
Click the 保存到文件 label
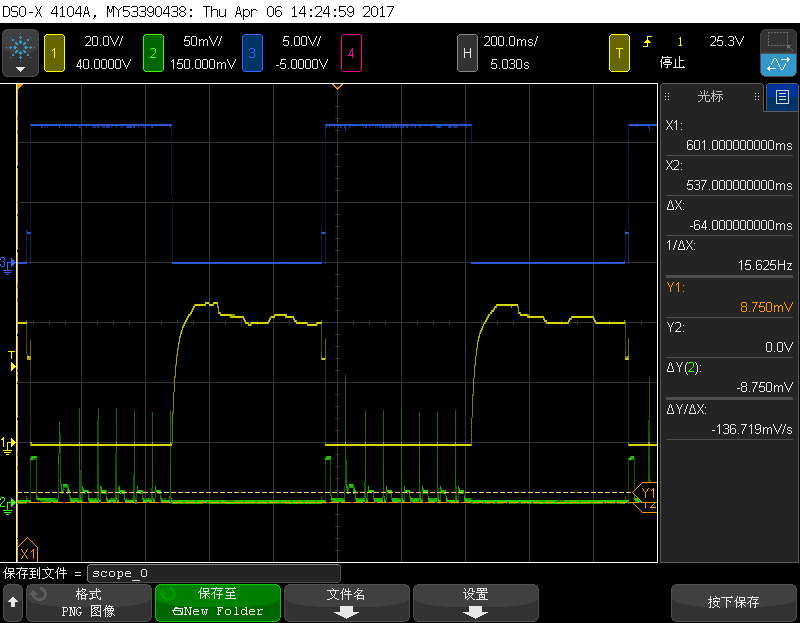pyautogui.click(x=35, y=574)
